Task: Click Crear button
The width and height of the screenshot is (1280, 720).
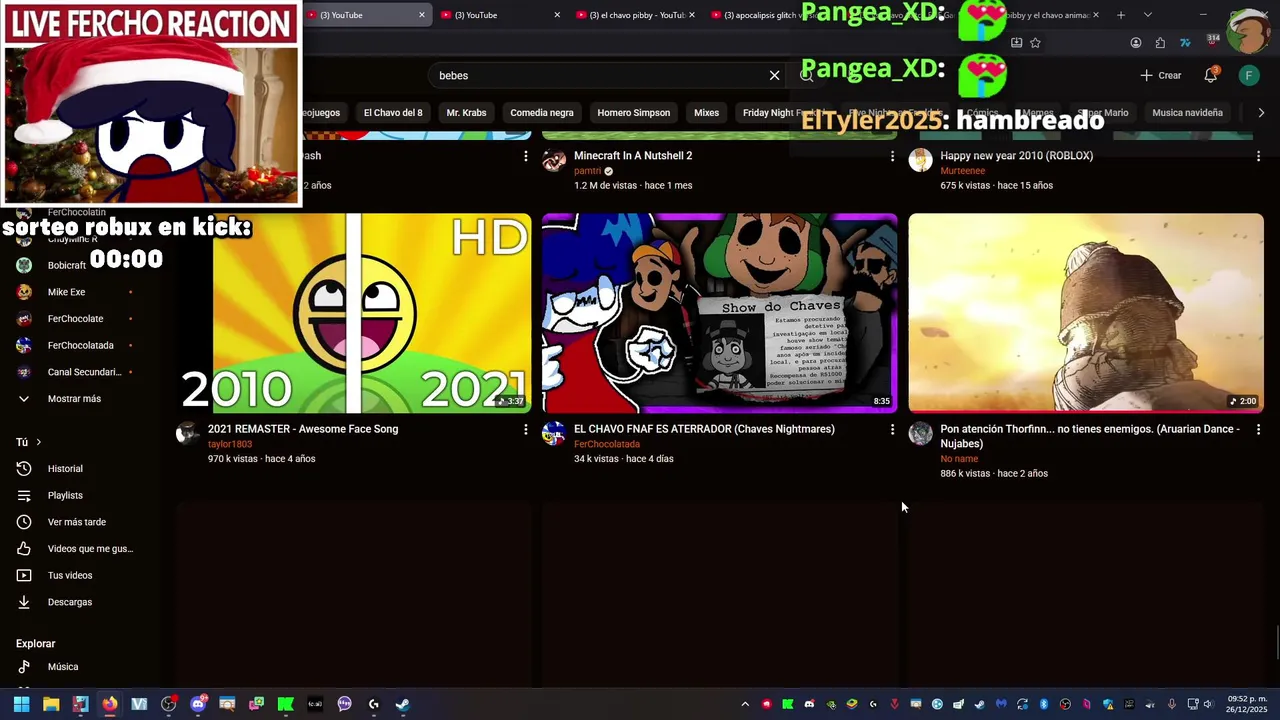Action: click(x=1161, y=75)
